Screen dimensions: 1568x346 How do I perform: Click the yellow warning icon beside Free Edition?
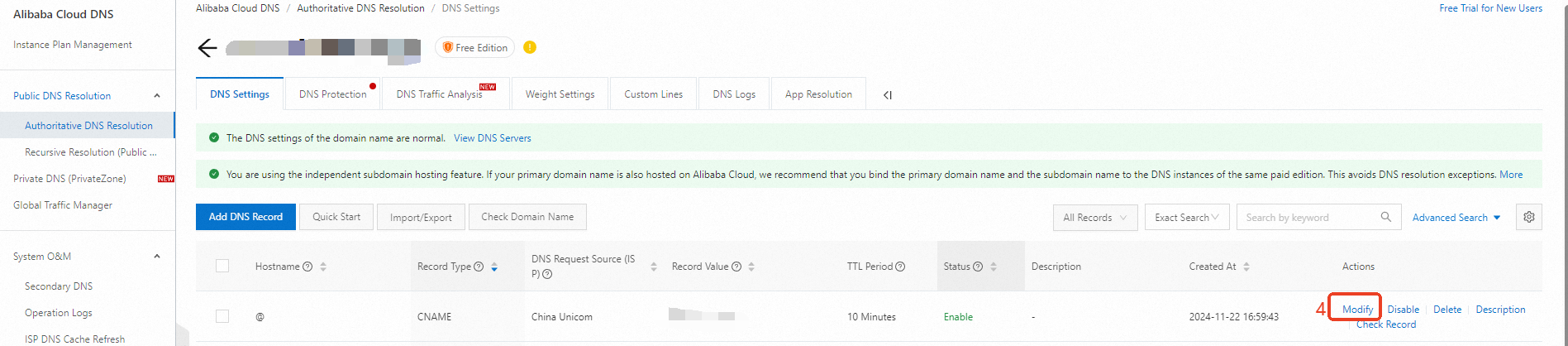pyautogui.click(x=530, y=47)
